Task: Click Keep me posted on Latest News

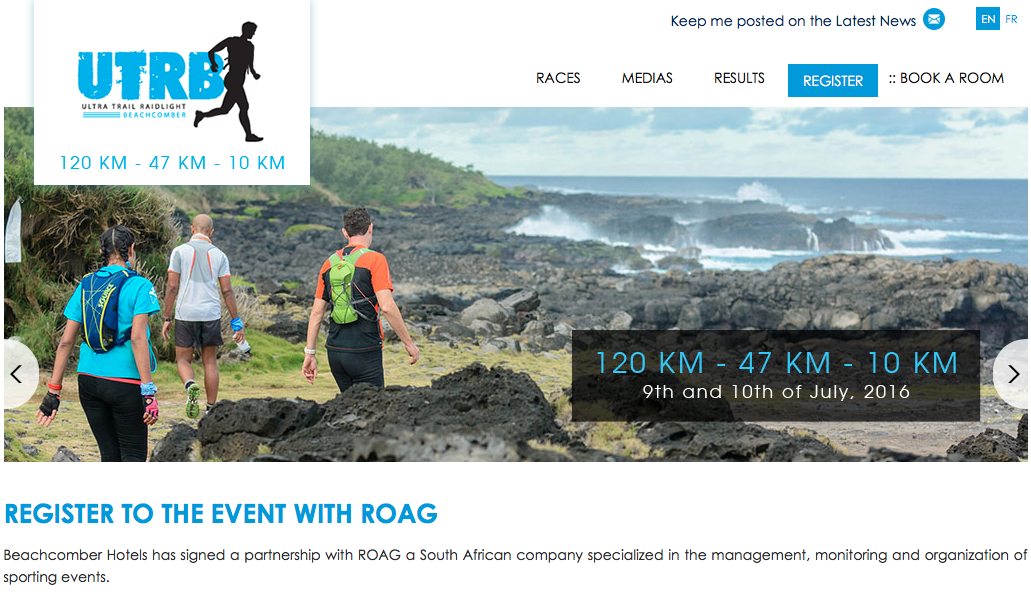Action: tap(793, 21)
